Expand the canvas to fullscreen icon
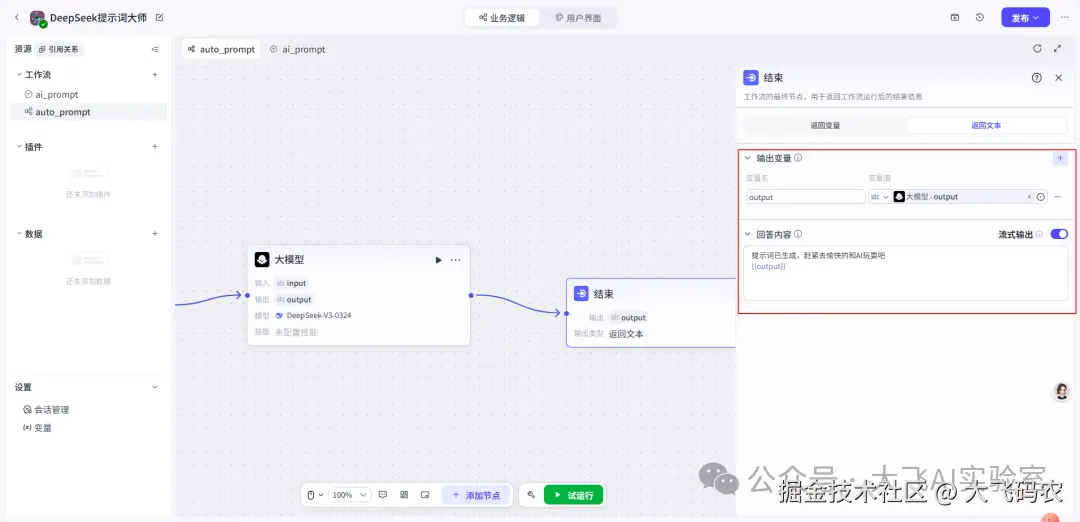This screenshot has width=1080, height=522. [1057, 48]
